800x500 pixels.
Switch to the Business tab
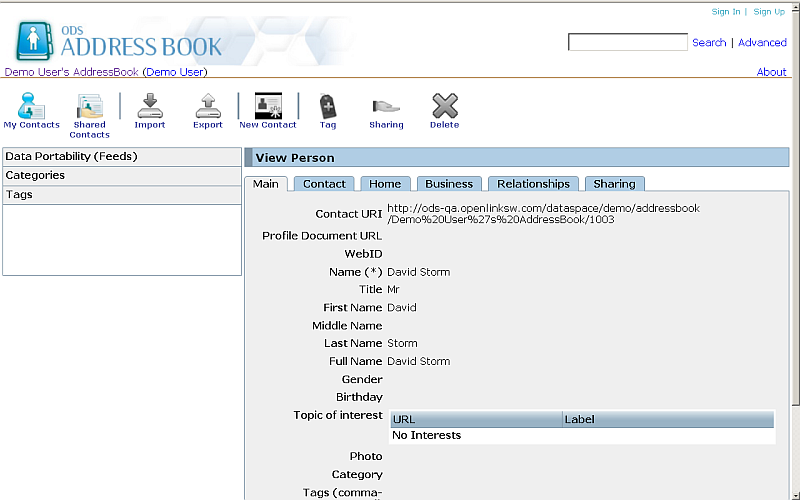tap(449, 184)
